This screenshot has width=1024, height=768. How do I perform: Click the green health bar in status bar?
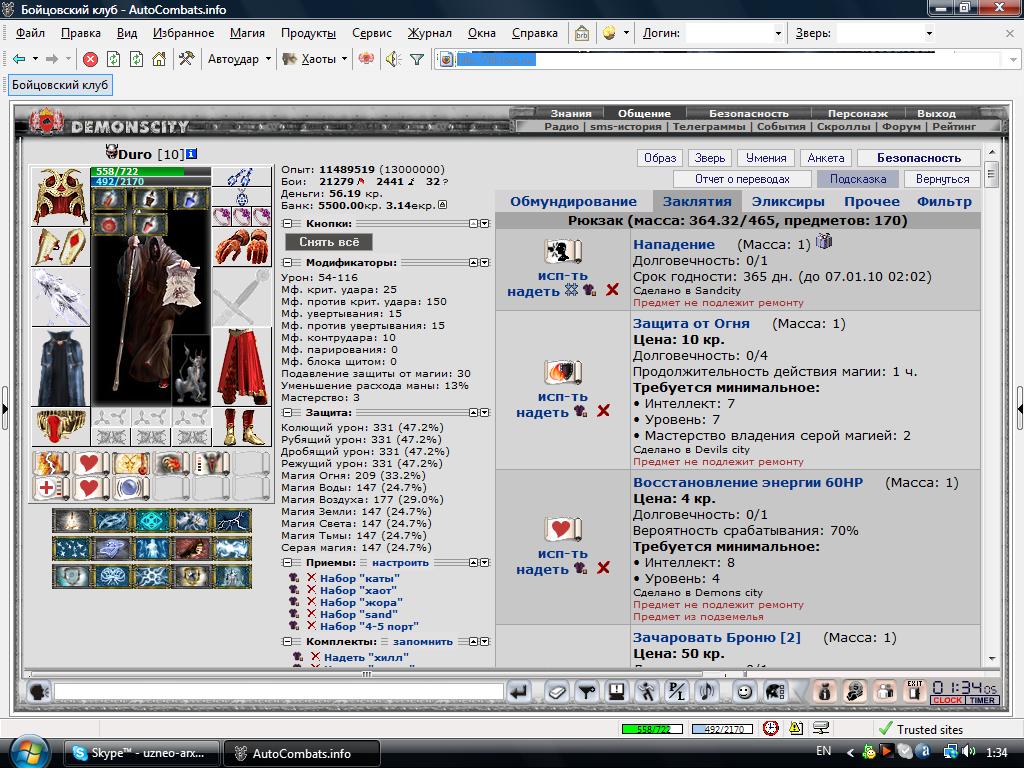coord(652,729)
